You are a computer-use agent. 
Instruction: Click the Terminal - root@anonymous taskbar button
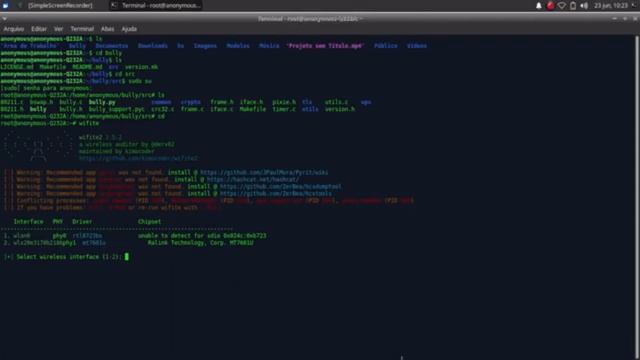coord(156,5)
